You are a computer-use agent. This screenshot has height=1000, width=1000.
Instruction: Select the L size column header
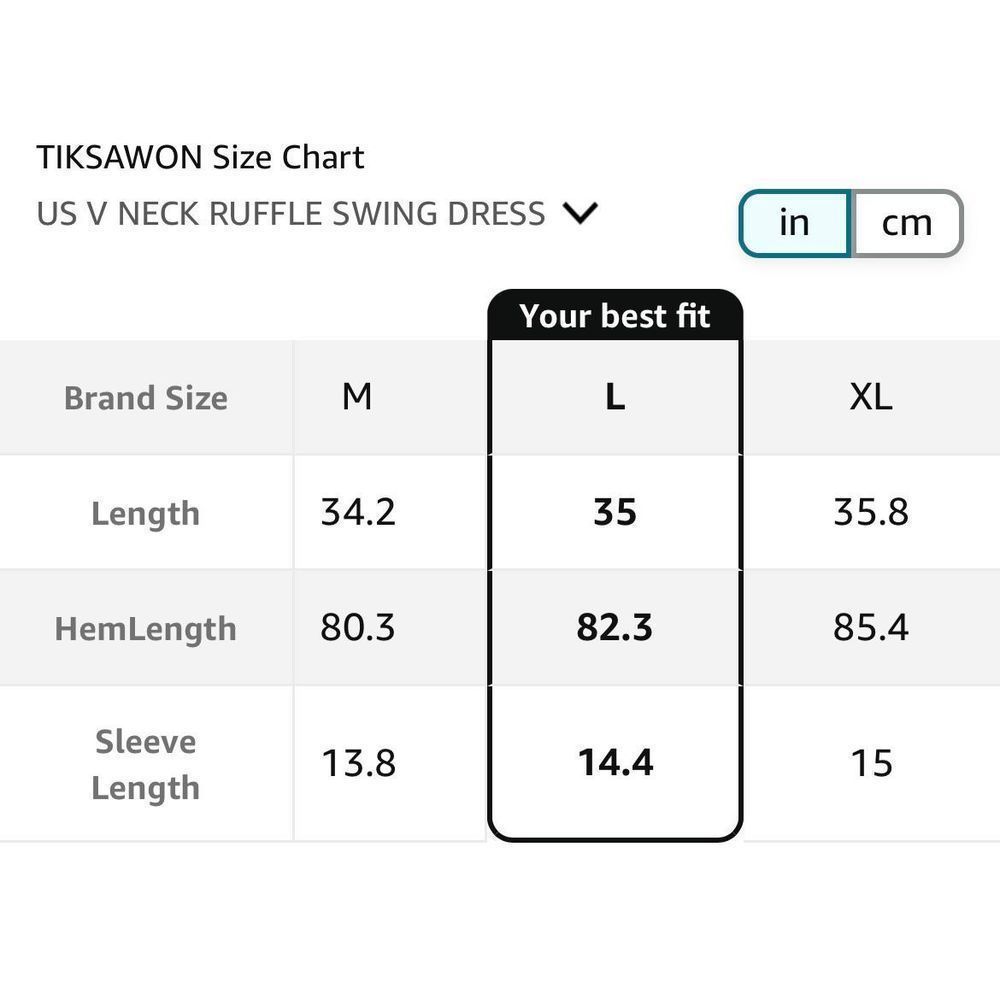615,398
